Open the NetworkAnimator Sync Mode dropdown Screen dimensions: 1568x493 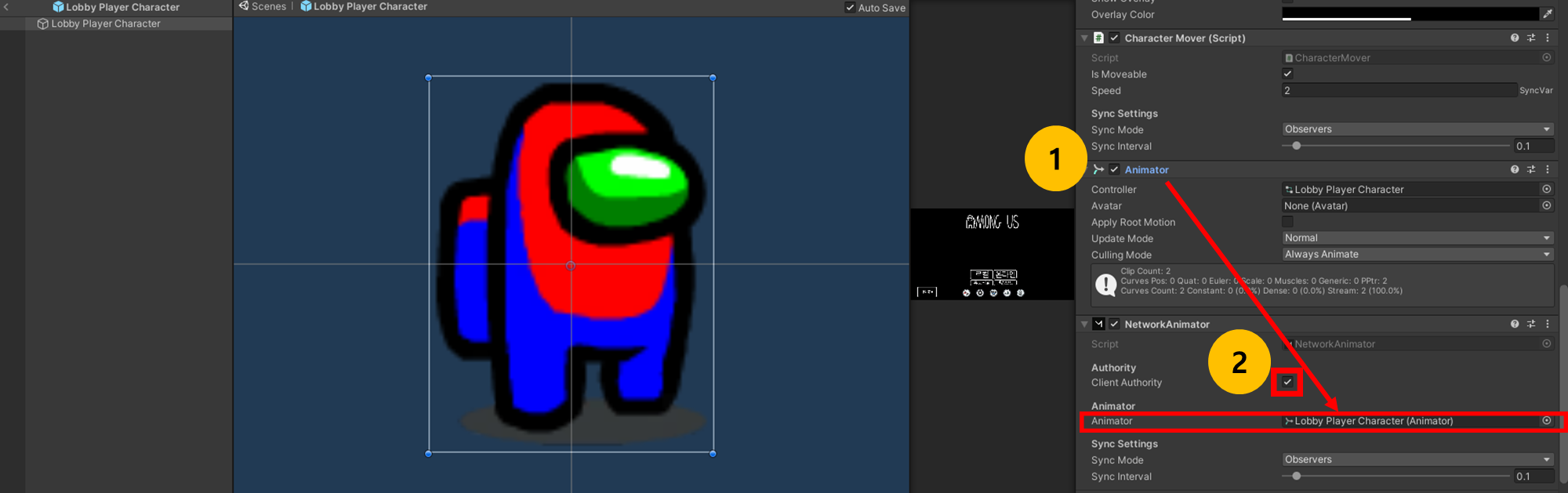point(1417,459)
